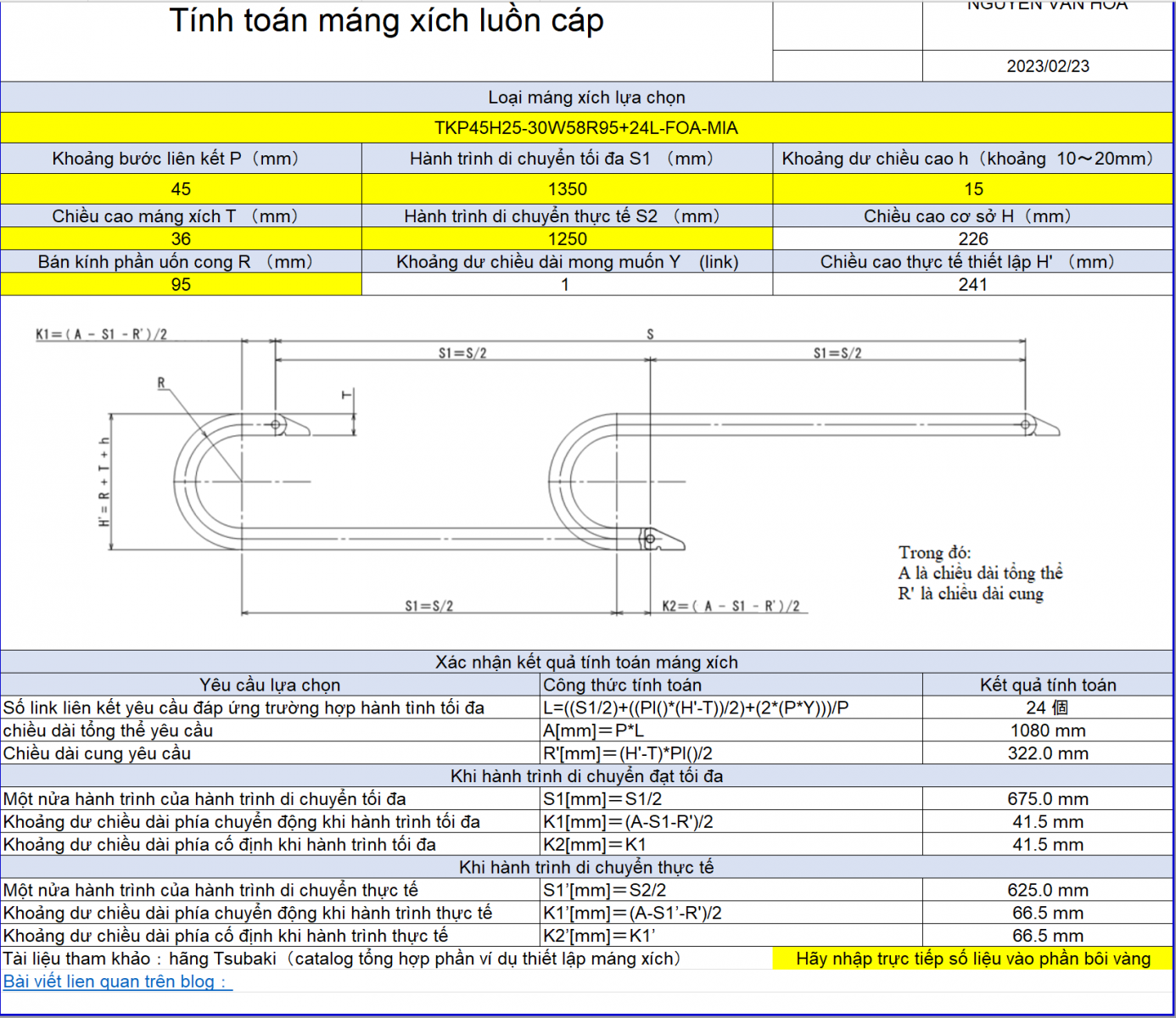This screenshot has width=1176, height=1018.
Task: Click actual setup height H' value 241
Action: pyautogui.click(x=973, y=284)
